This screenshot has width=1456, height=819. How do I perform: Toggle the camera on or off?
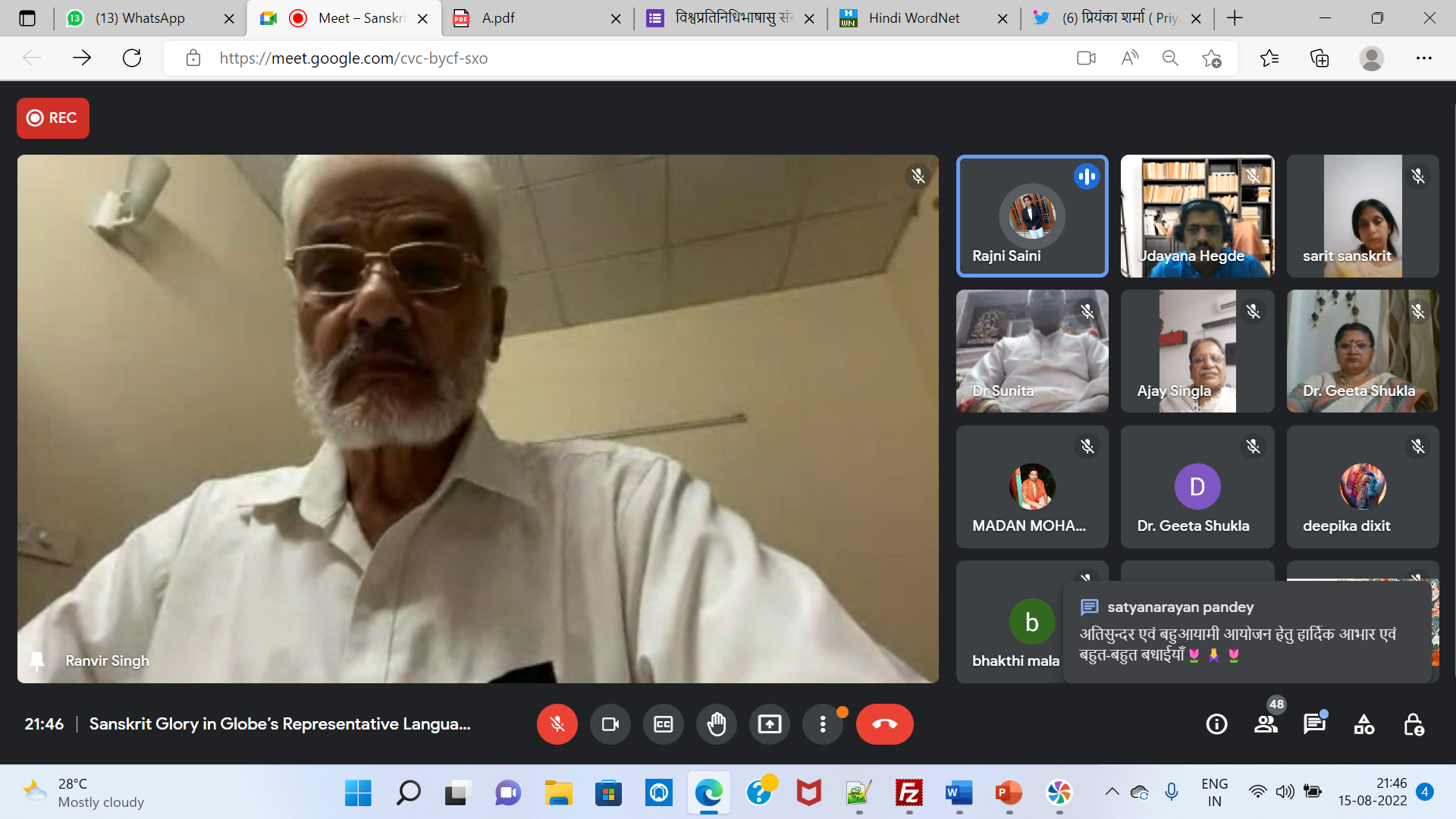click(610, 724)
